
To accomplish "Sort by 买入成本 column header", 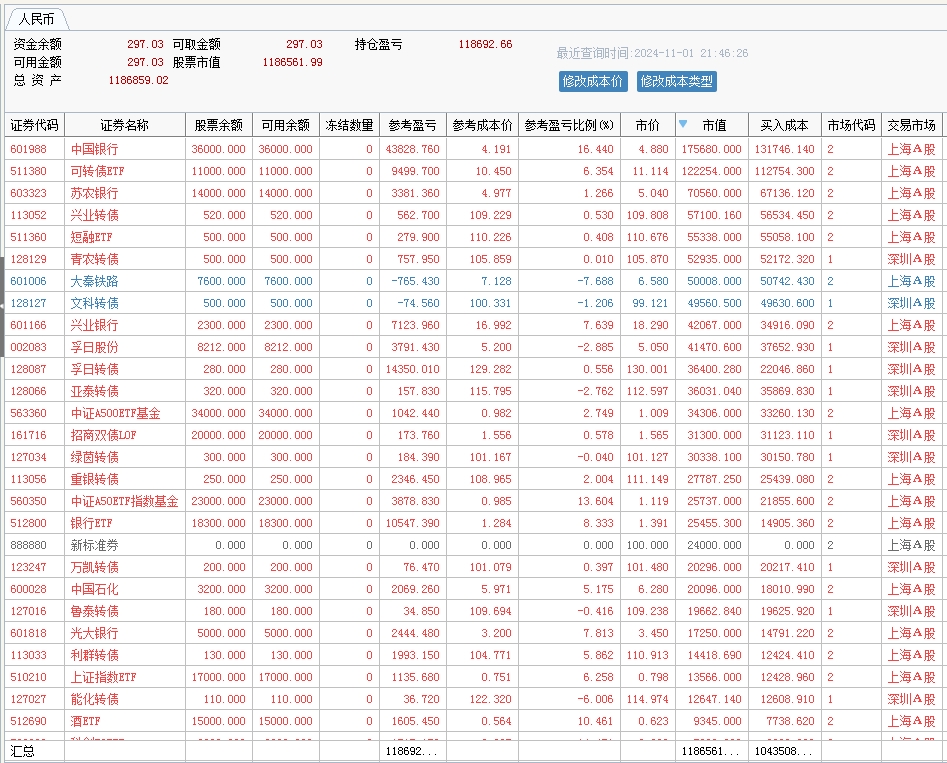I will (x=784, y=125).
